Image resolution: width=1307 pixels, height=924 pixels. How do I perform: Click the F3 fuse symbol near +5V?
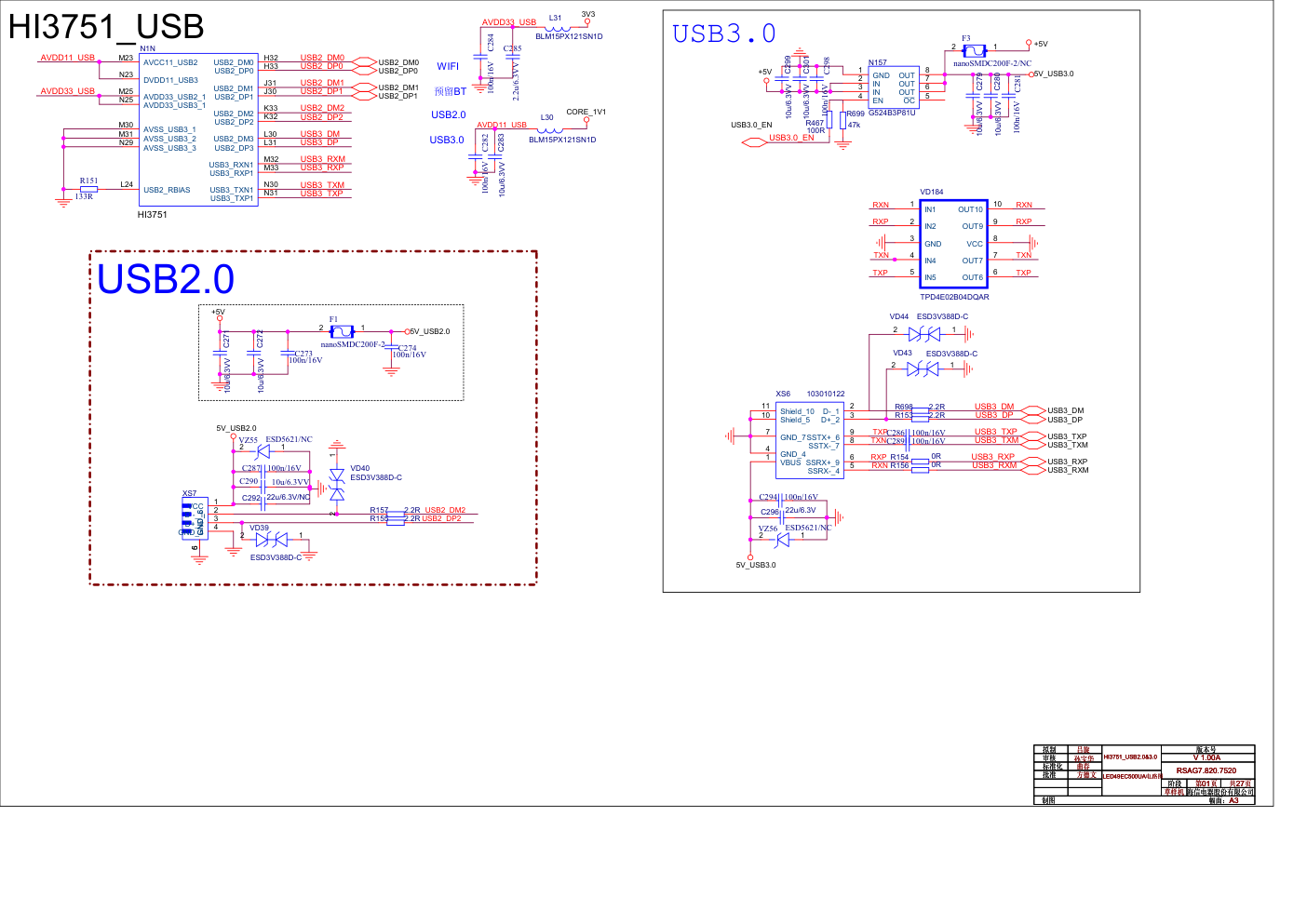[974, 51]
